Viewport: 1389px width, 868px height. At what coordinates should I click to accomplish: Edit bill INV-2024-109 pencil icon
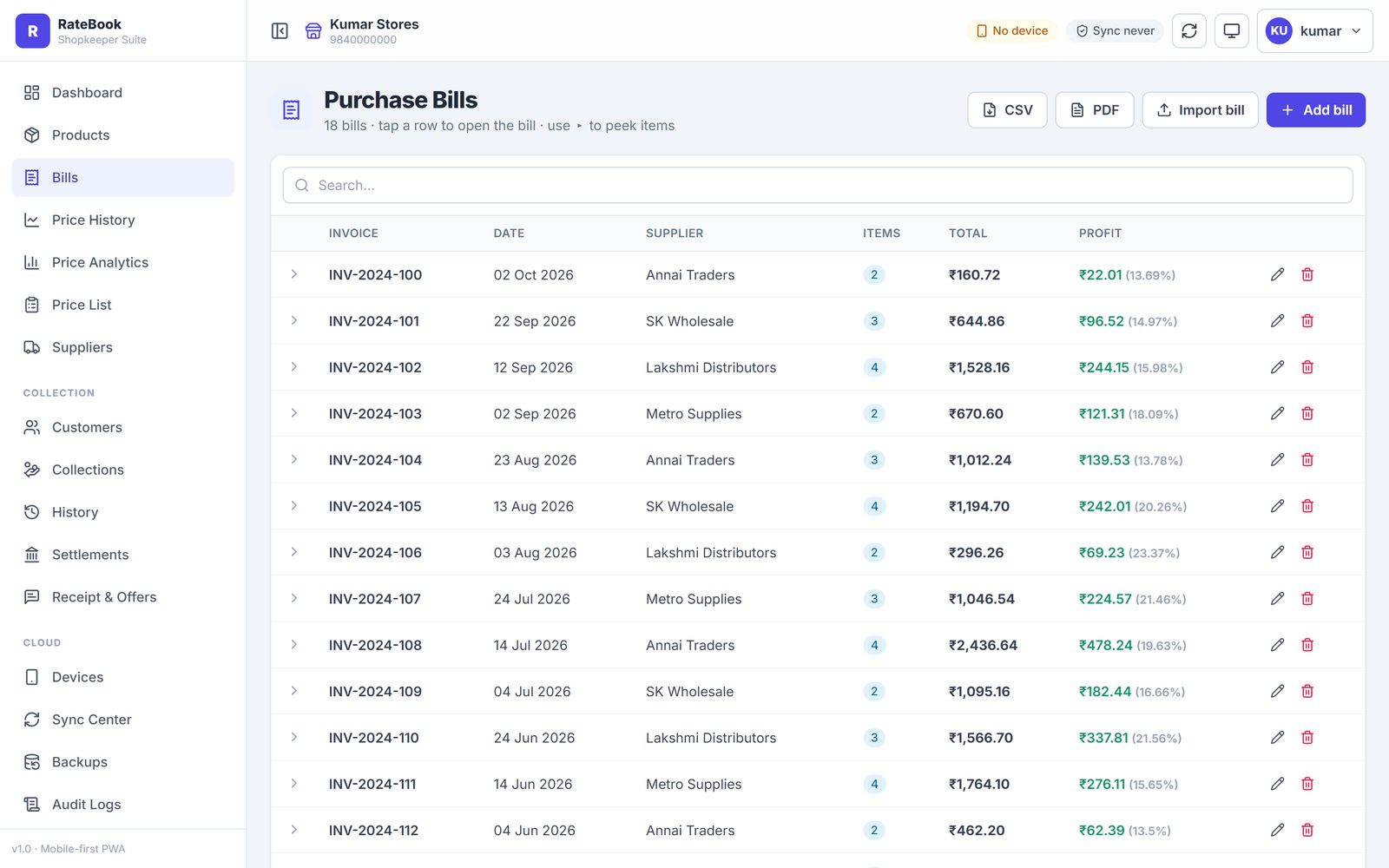pos(1277,691)
